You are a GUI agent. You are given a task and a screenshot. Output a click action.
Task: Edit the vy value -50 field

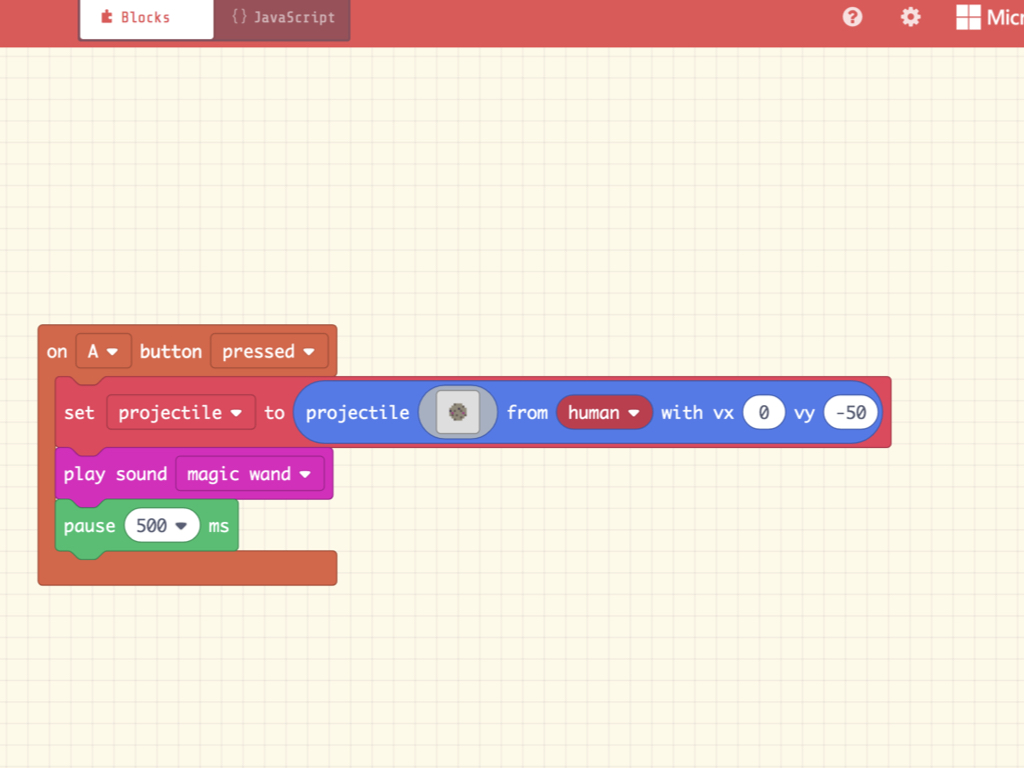pyautogui.click(x=850, y=413)
